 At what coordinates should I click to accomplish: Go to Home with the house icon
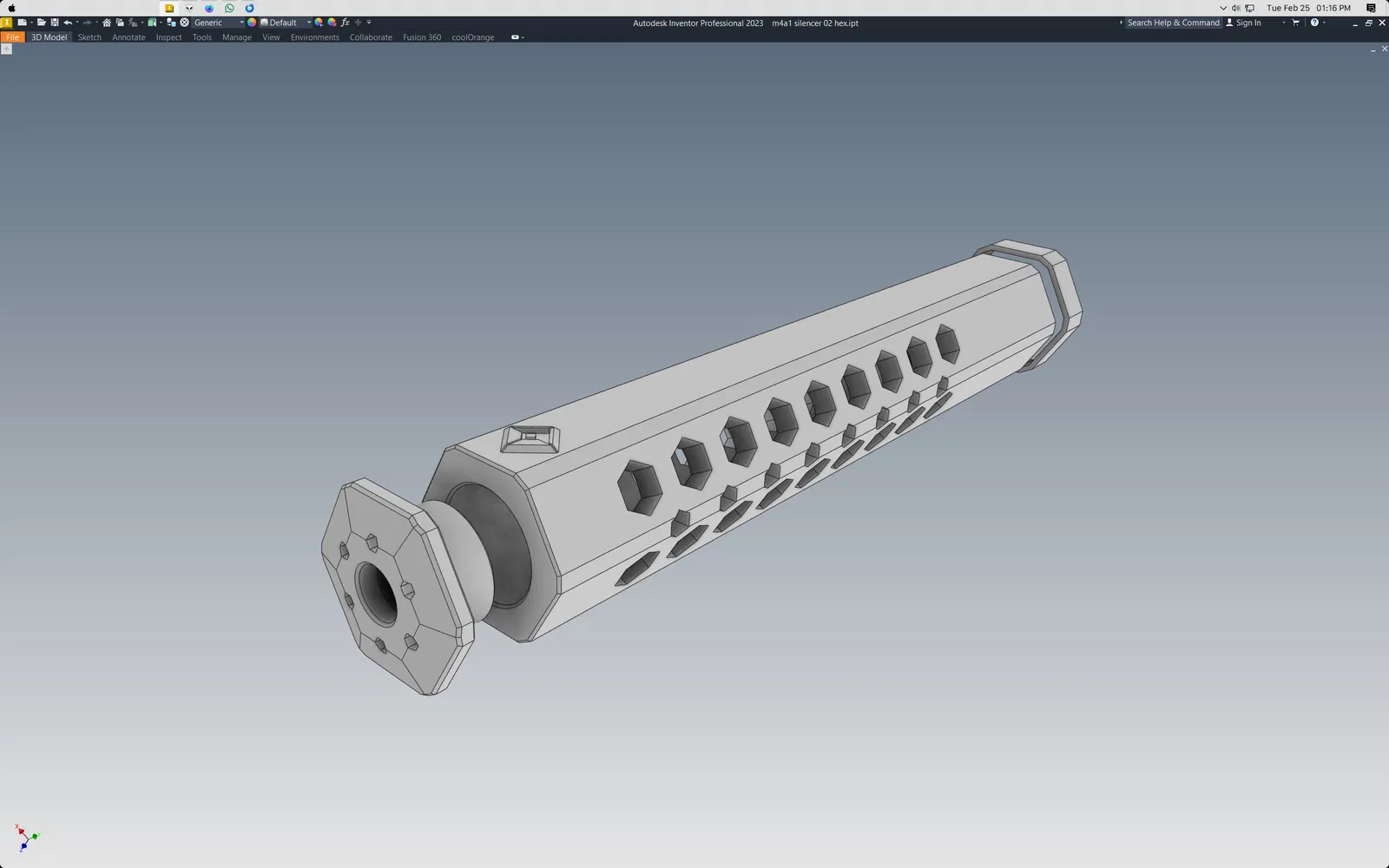point(107,23)
